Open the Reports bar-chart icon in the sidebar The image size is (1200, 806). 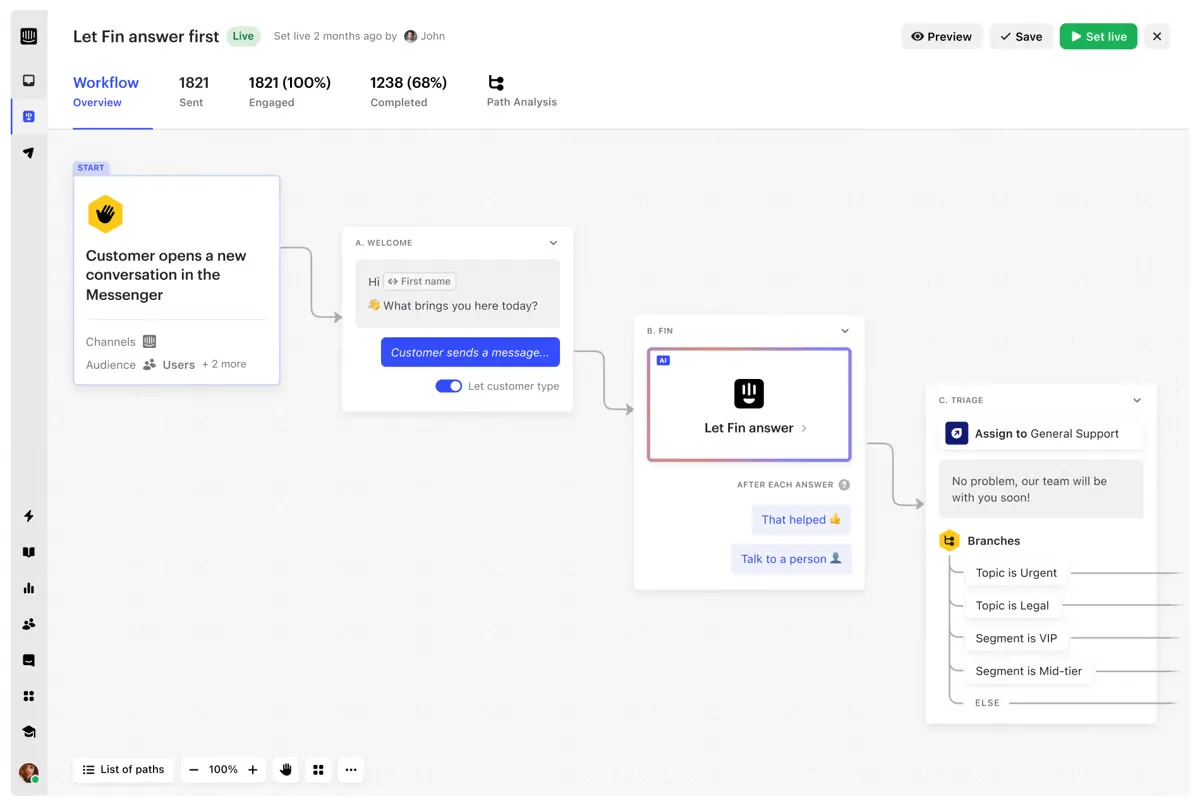coord(28,588)
